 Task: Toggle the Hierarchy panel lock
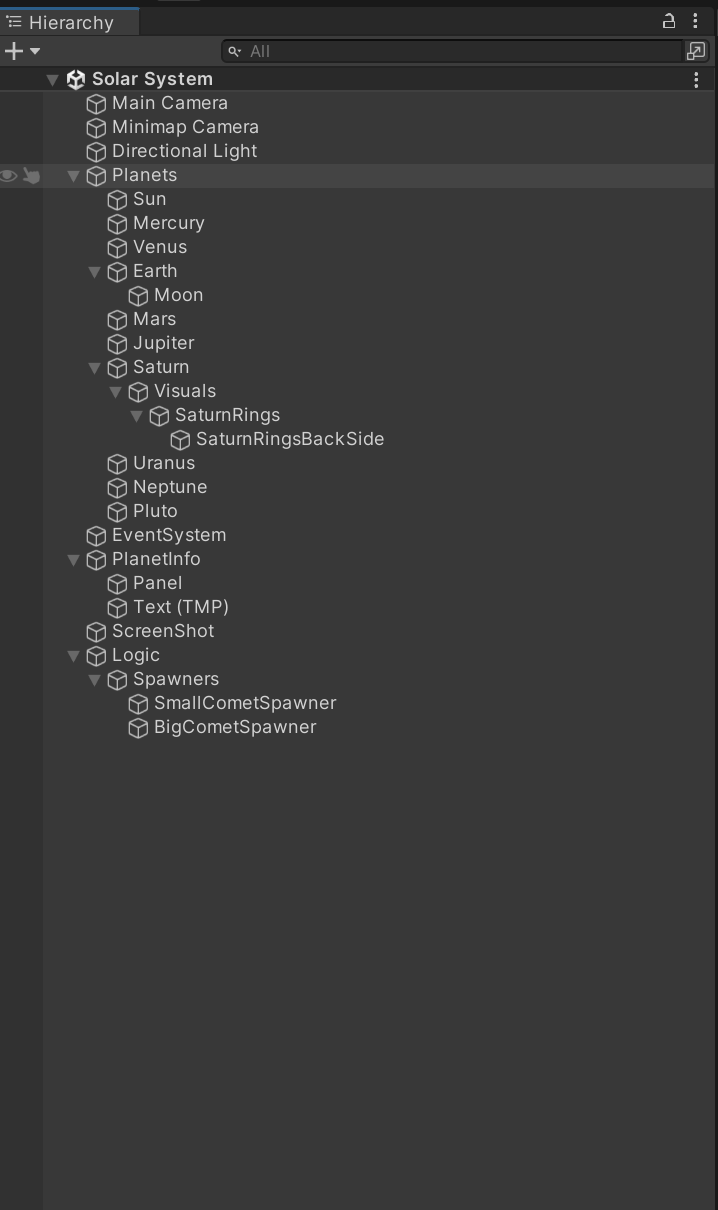click(669, 21)
